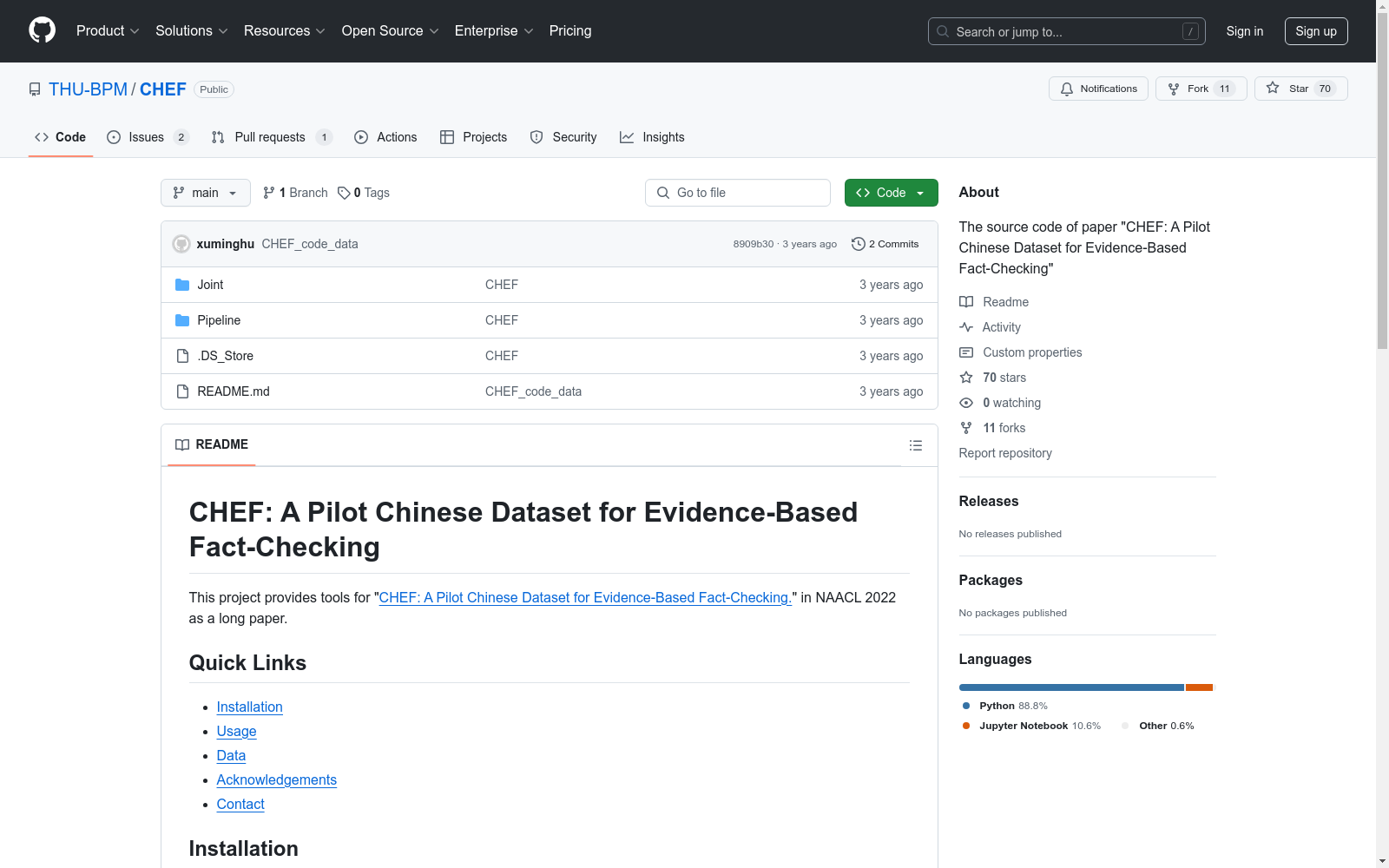
Task: Open the Releases section heading
Action: (x=989, y=501)
